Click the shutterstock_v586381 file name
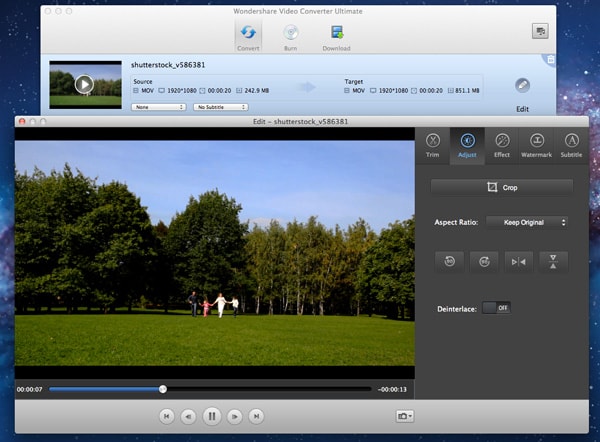The image size is (600, 442). click(168, 65)
